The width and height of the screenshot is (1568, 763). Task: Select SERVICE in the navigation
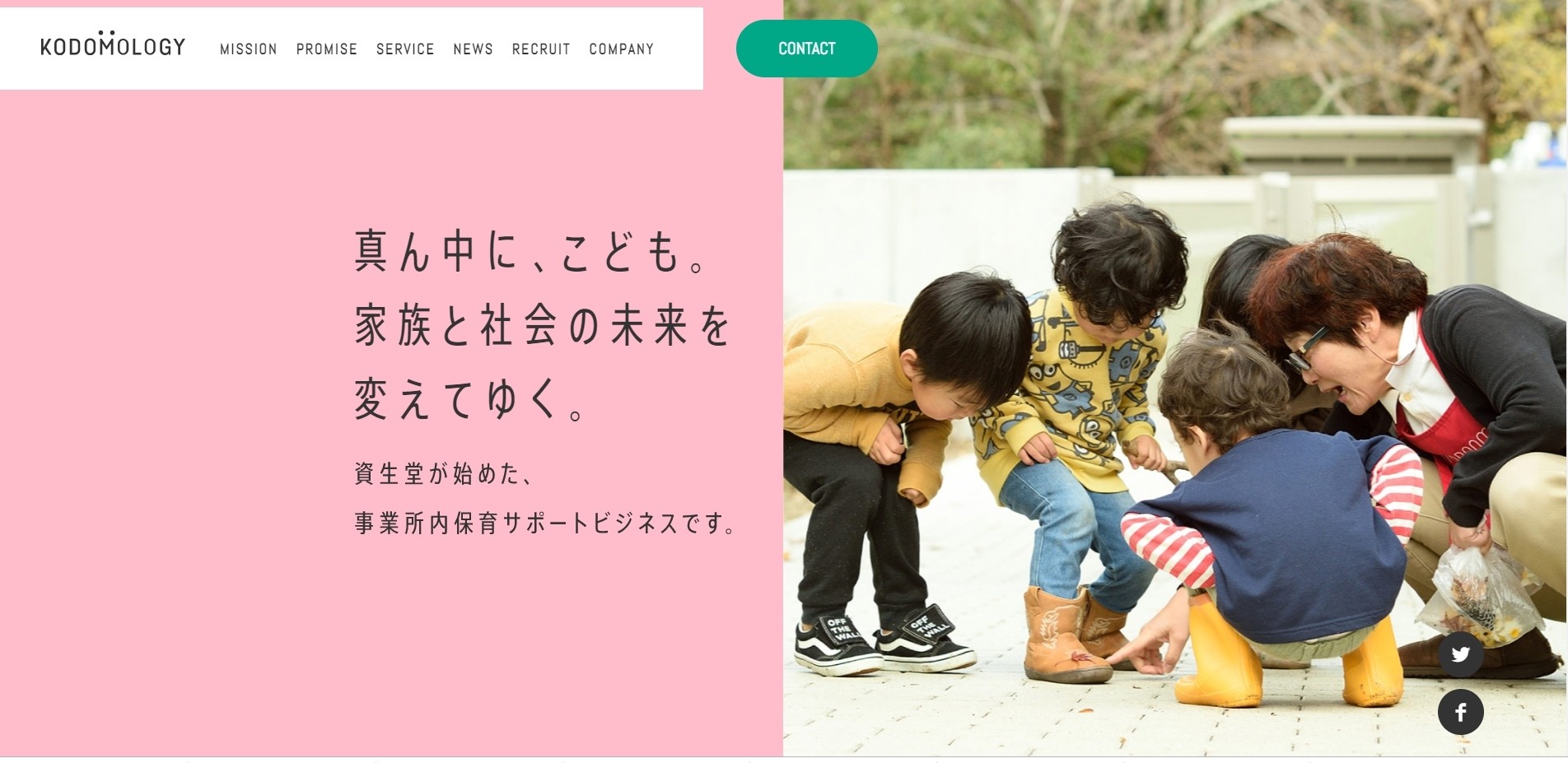(405, 49)
